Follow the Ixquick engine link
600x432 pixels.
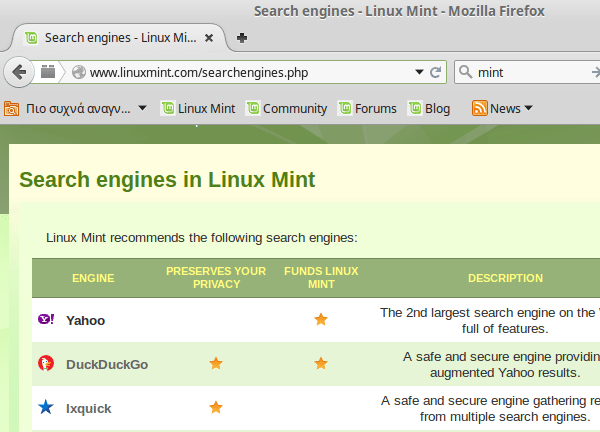[x=88, y=408]
